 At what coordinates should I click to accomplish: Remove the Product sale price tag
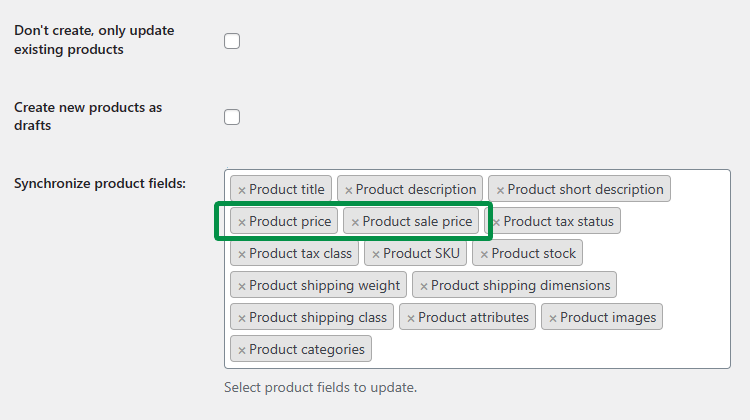coord(355,222)
